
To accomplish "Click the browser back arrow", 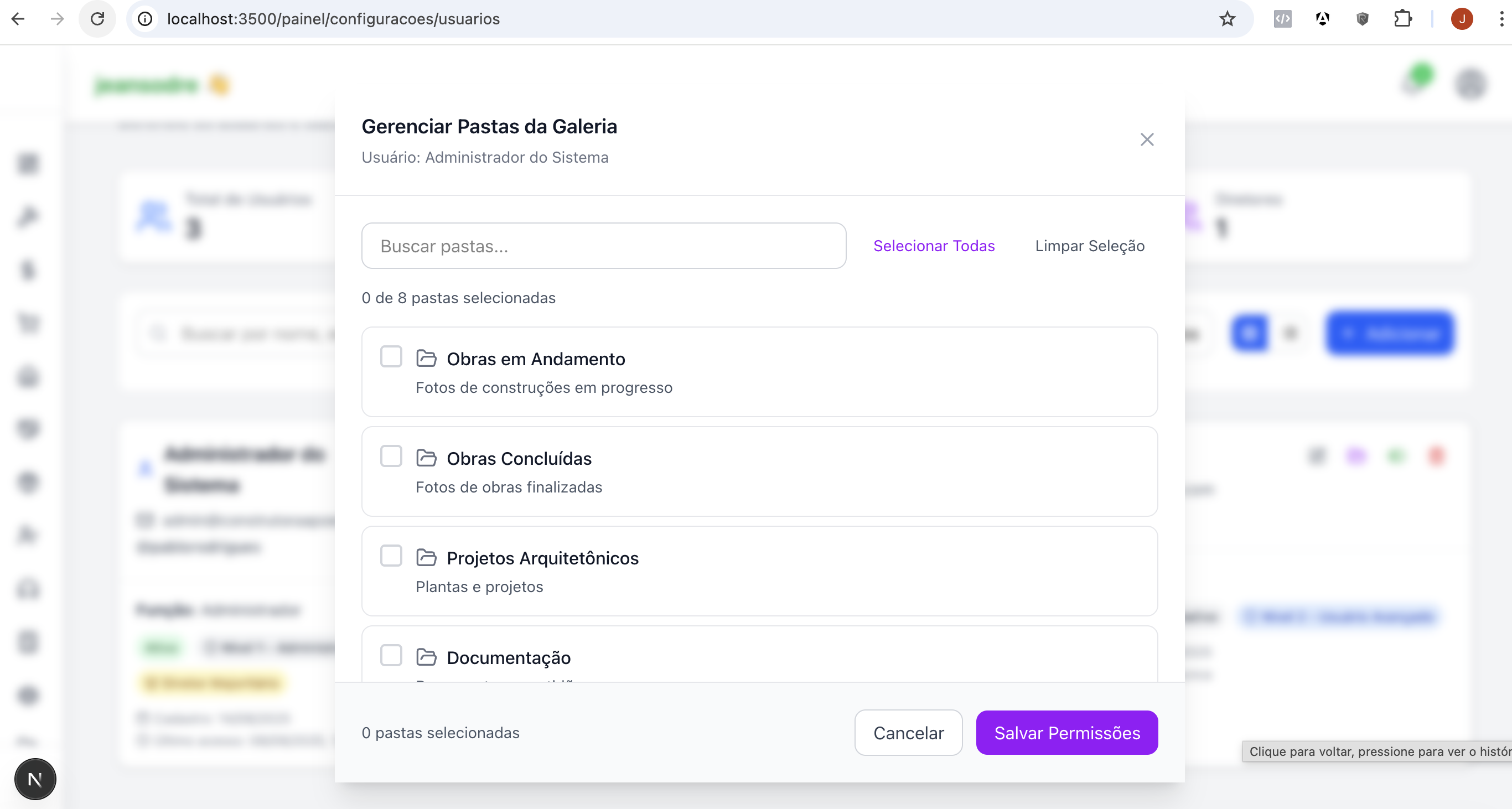I will pyautogui.click(x=18, y=19).
